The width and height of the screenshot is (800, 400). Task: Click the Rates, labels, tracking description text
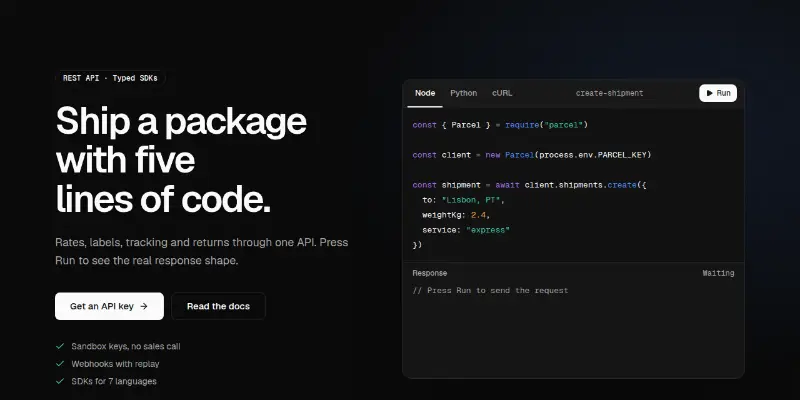[x=202, y=251]
